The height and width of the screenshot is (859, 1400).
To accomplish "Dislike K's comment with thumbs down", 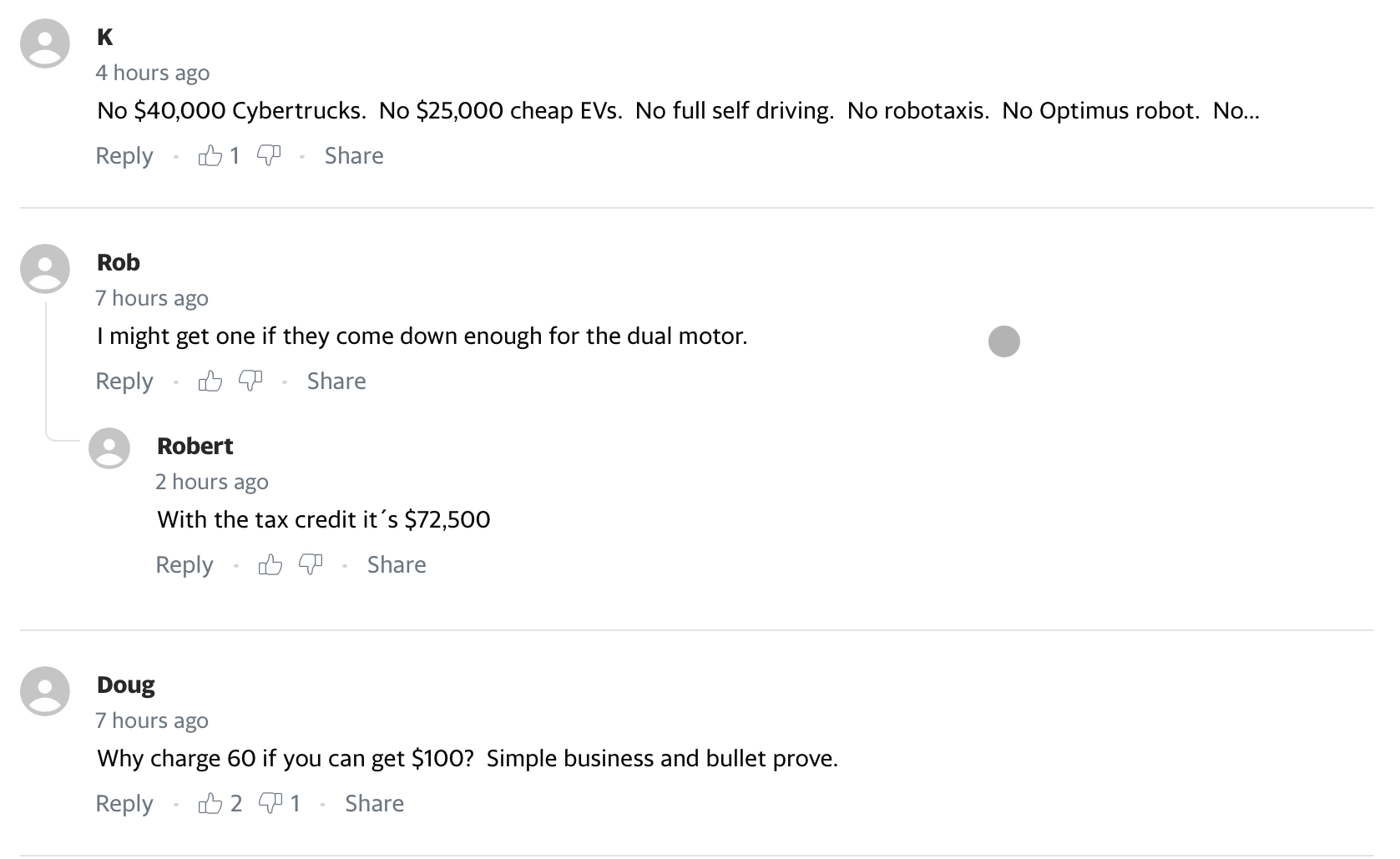I will [269, 156].
